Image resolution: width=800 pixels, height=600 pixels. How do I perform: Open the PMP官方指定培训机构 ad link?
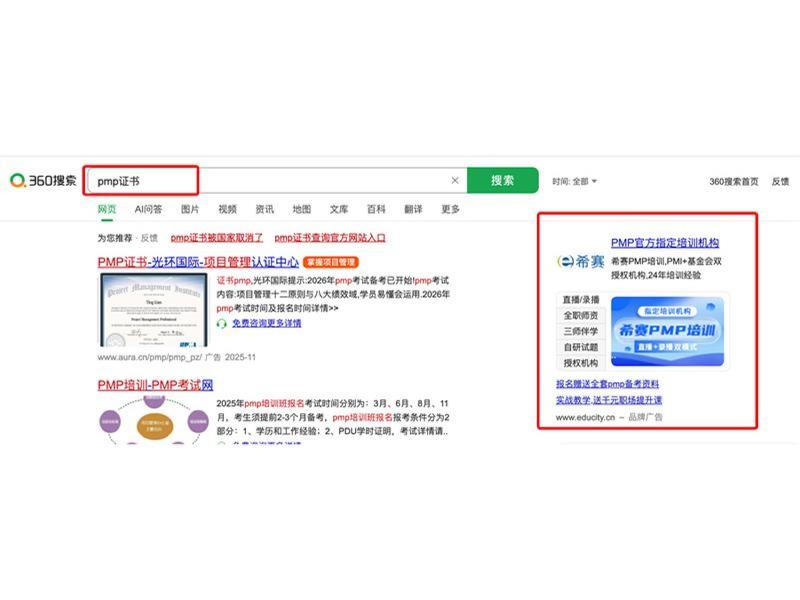coord(665,243)
